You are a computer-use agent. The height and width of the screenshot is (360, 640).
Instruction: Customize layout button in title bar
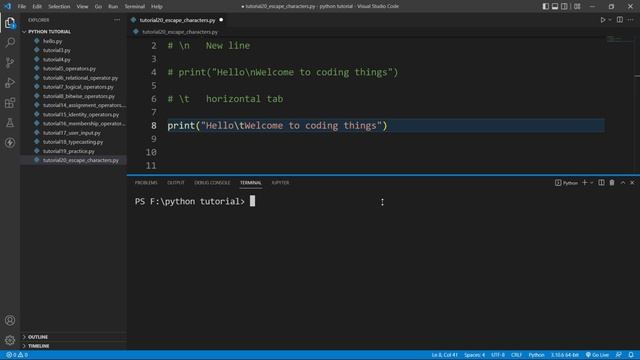coord(577,6)
